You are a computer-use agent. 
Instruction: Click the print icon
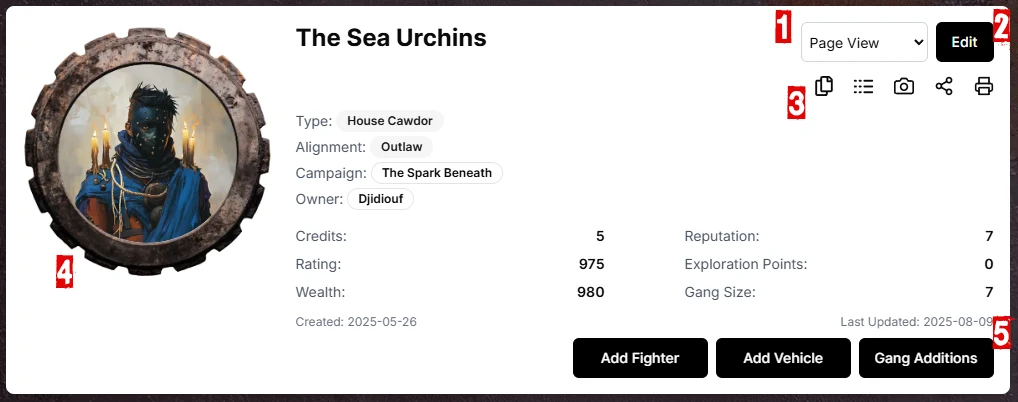click(x=984, y=86)
